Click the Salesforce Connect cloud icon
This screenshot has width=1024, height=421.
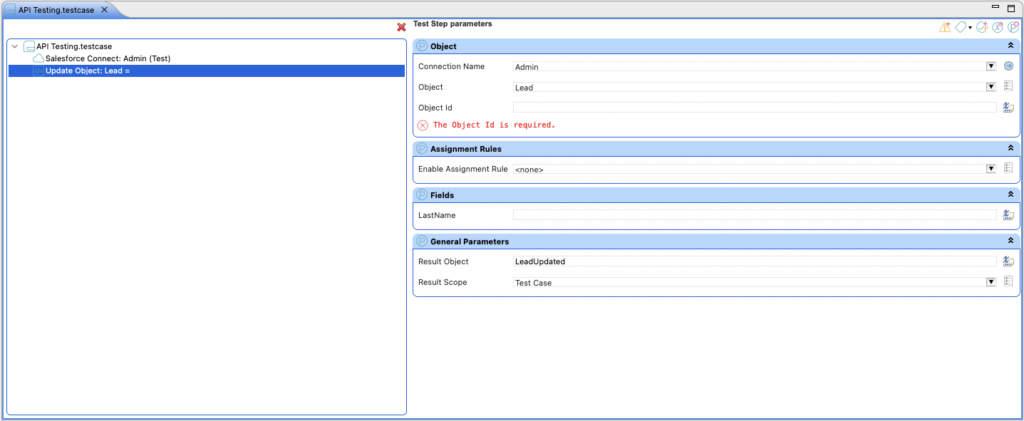coord(39,58)
